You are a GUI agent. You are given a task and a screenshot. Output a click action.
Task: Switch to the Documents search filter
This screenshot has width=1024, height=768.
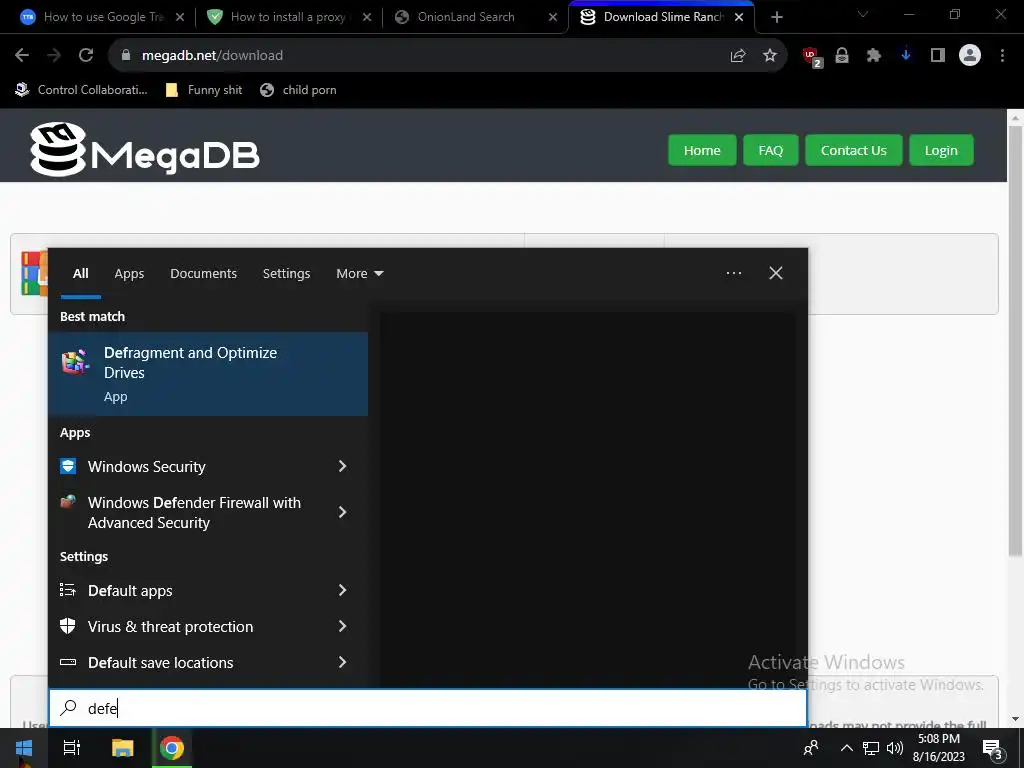[x=203, y=274]
